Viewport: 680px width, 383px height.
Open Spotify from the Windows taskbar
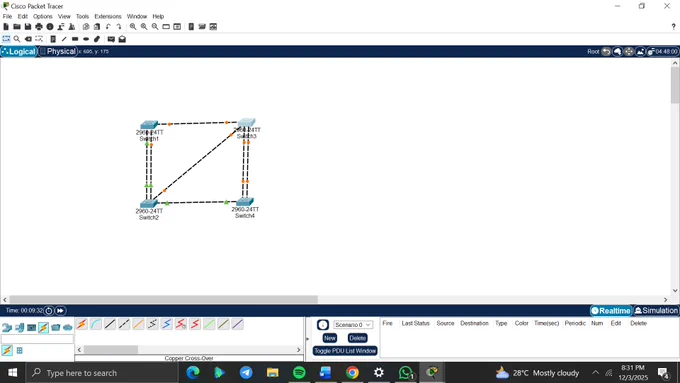coord(299,372)
